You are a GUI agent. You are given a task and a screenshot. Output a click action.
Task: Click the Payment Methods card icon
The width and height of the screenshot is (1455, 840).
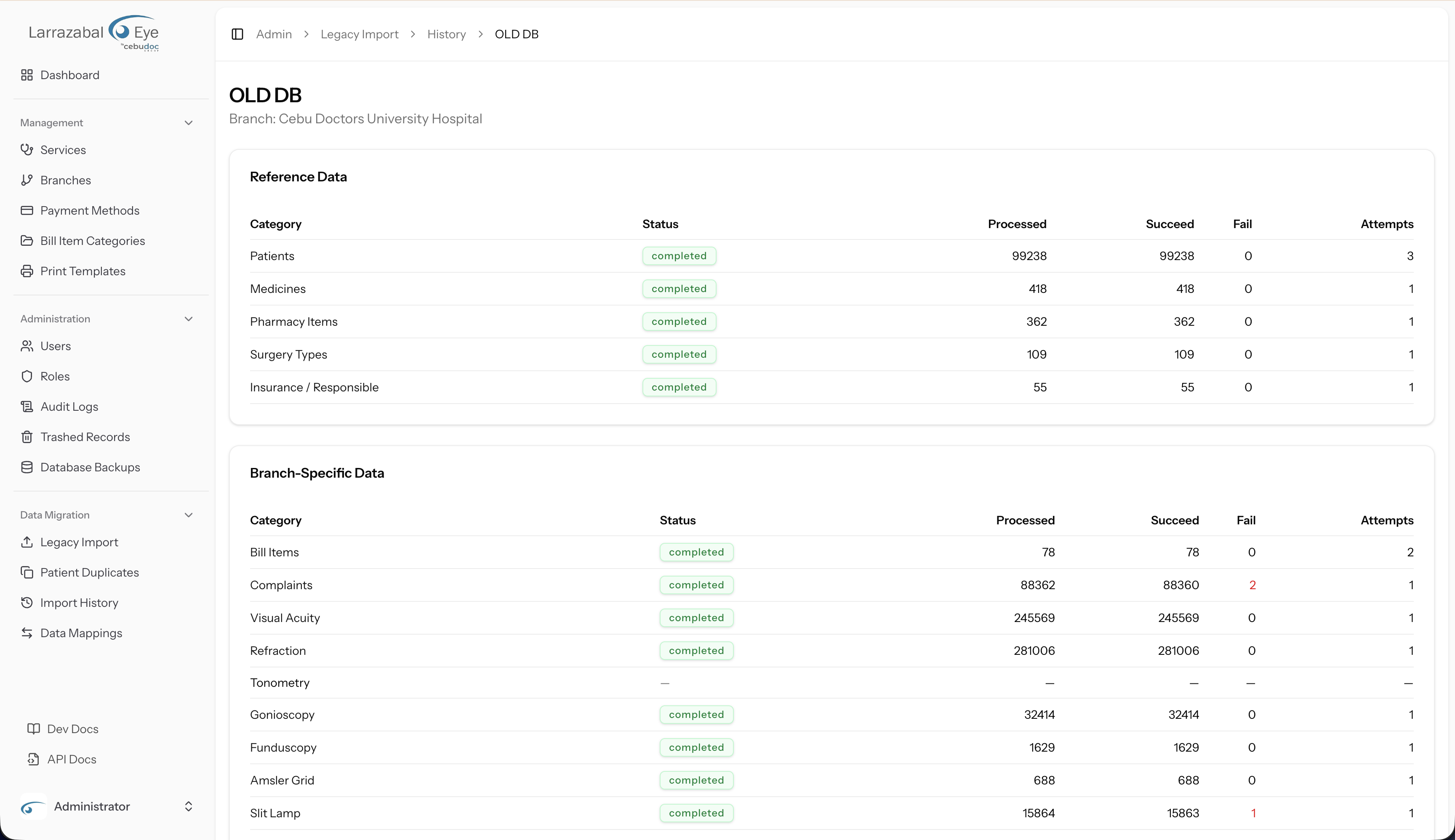point(27,210)
